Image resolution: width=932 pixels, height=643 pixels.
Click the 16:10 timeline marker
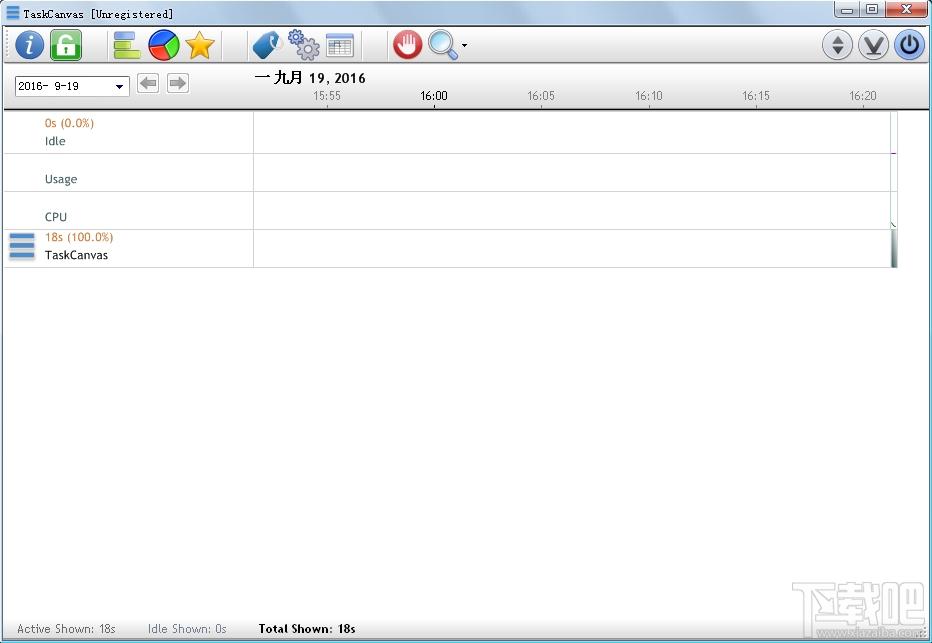pyautogui.click(x=648, y=96)
